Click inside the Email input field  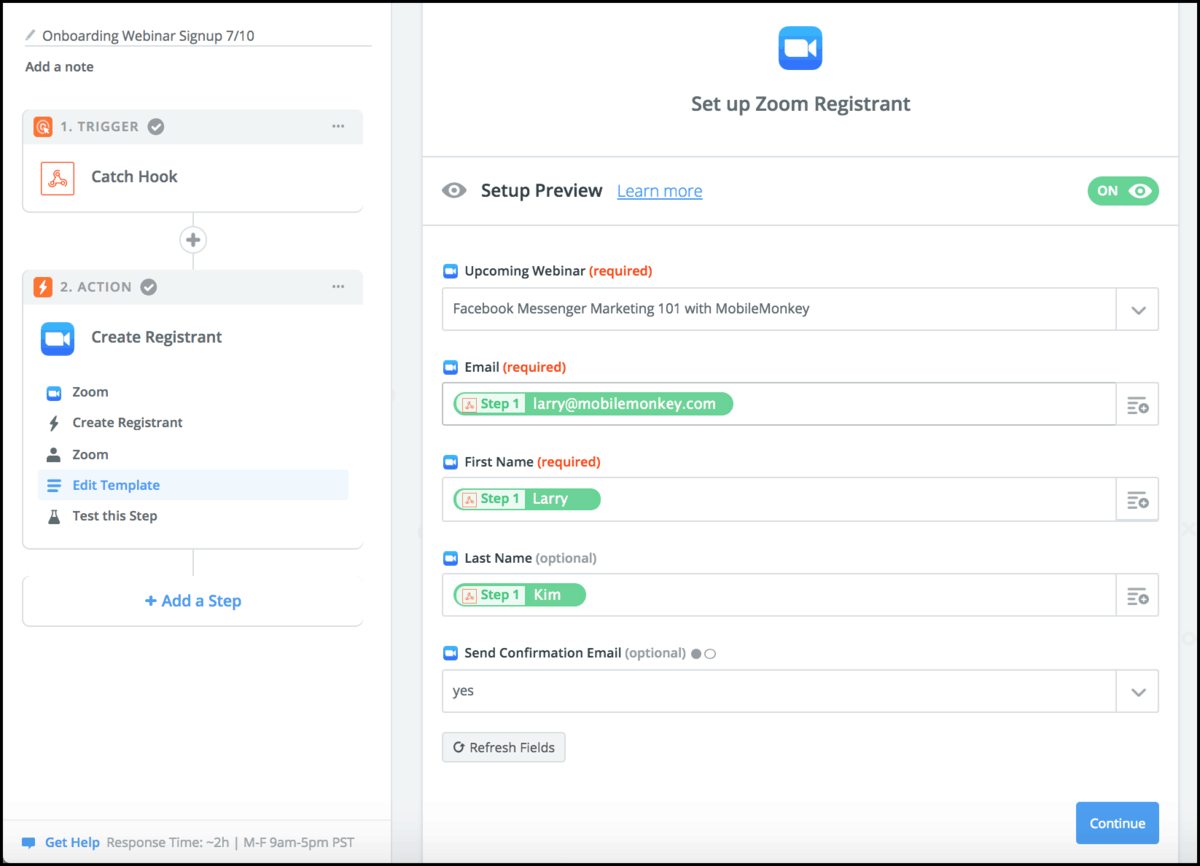click(779, 404)
